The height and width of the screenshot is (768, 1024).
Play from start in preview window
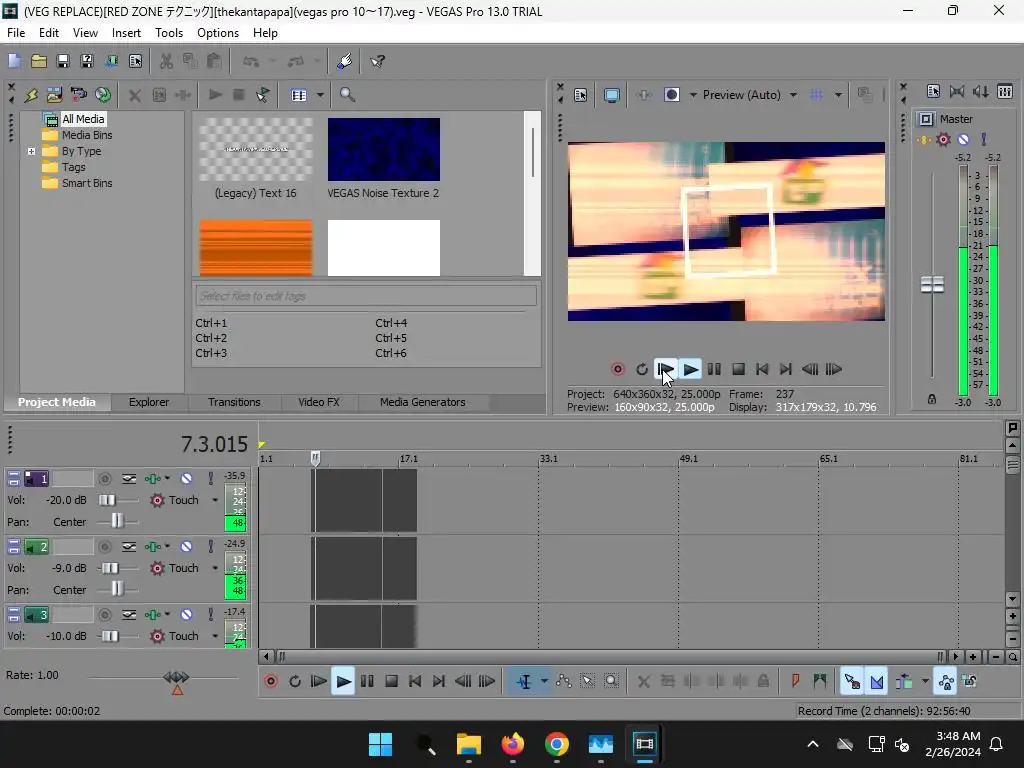pos(666,369)
